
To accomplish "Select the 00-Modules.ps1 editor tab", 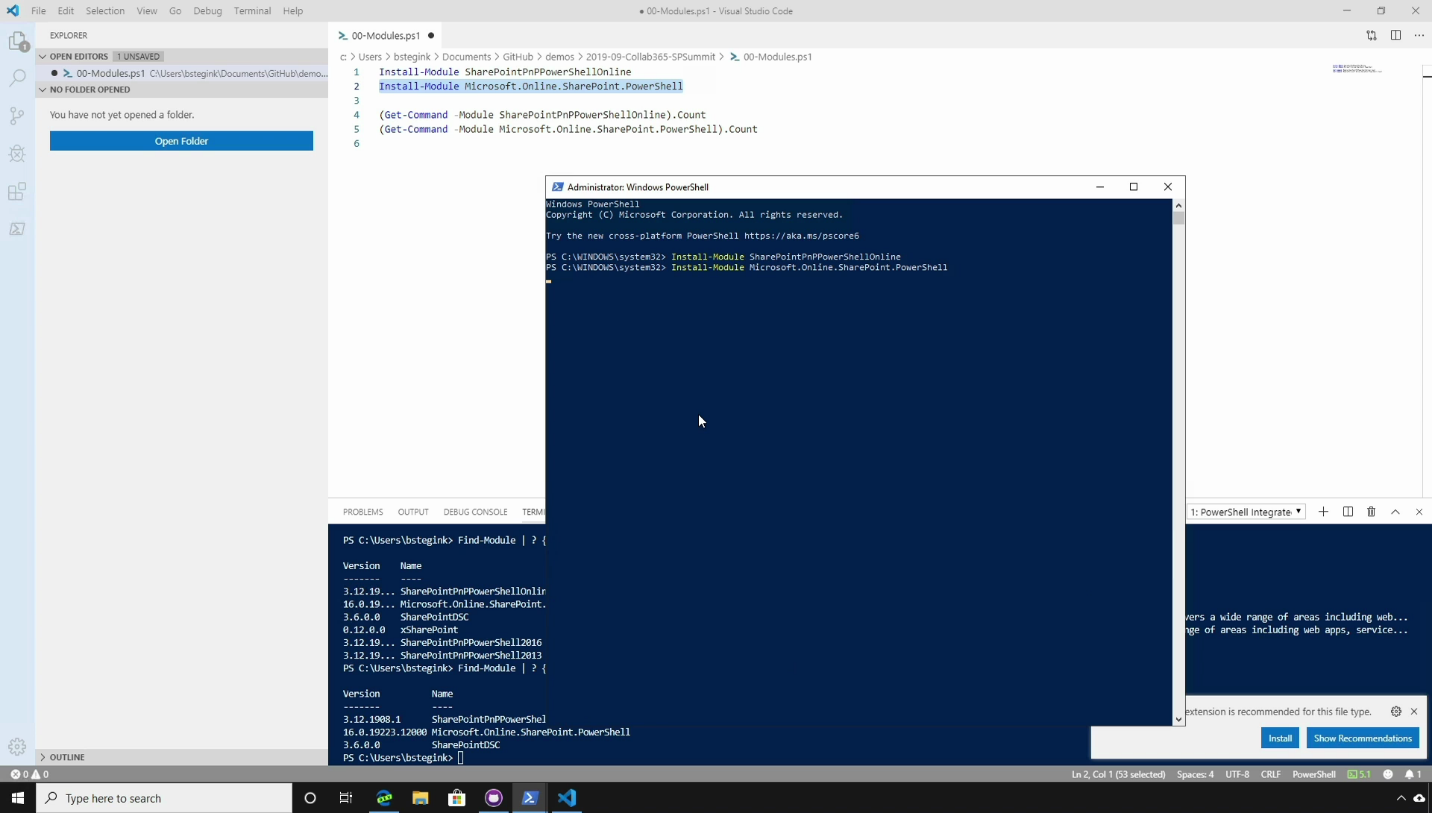I will pyautogui.click(x=385, y=35).
